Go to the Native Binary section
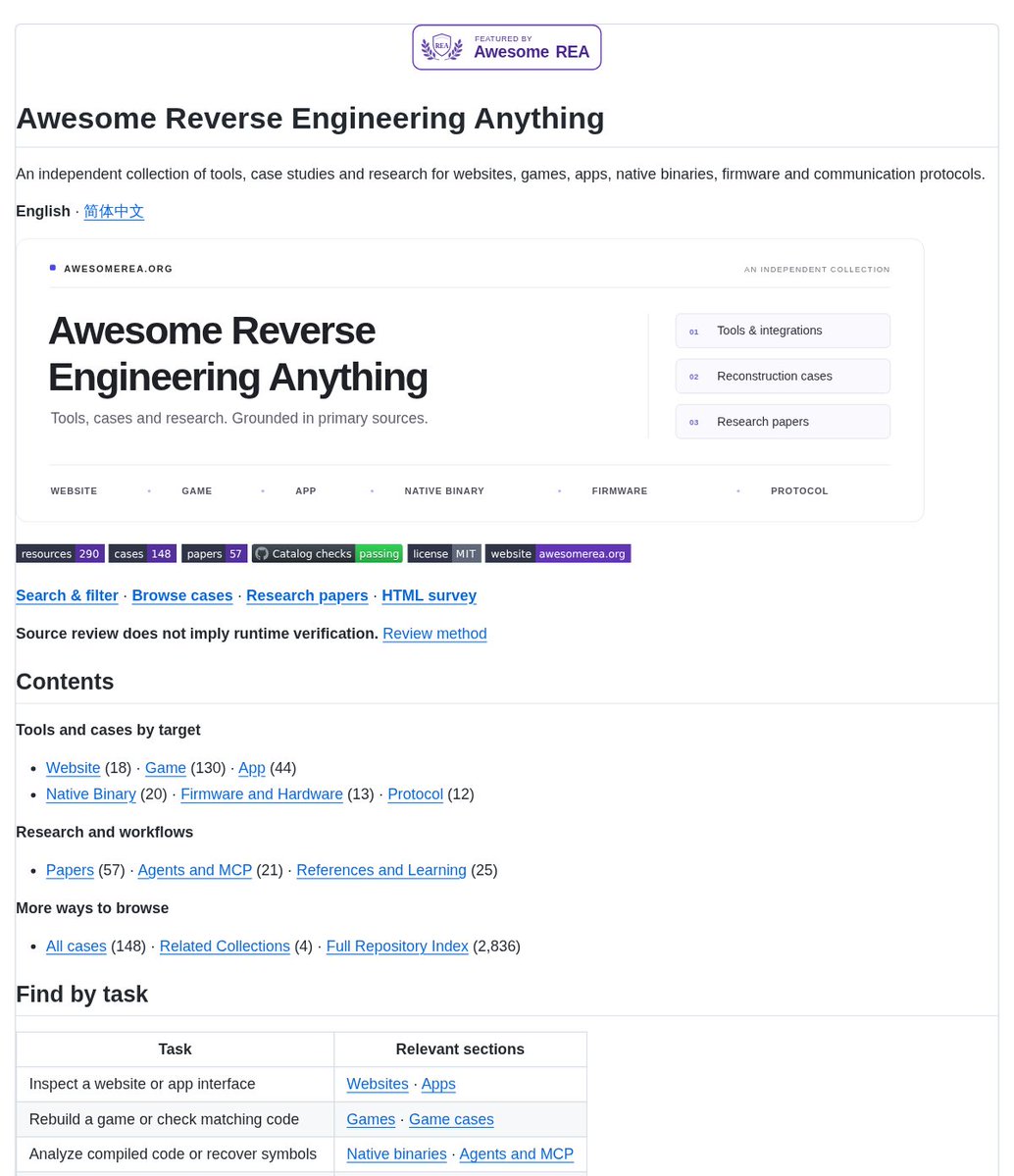 click(91, 794)
